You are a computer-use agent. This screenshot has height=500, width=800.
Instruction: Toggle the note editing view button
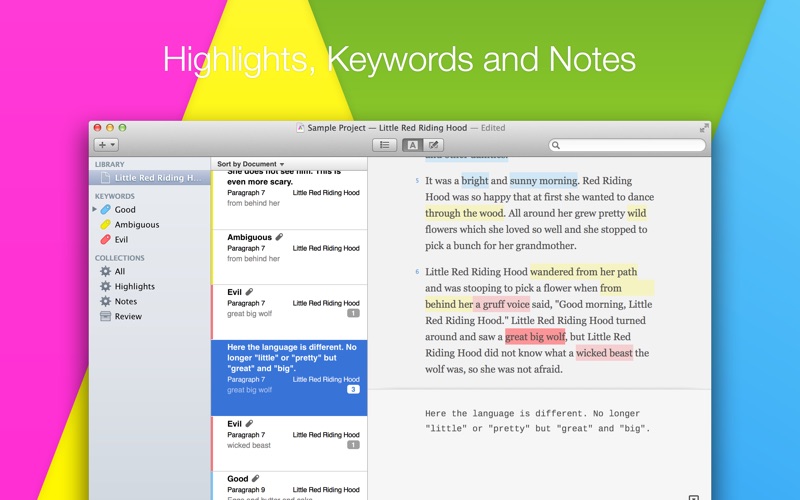pos(434,145)
